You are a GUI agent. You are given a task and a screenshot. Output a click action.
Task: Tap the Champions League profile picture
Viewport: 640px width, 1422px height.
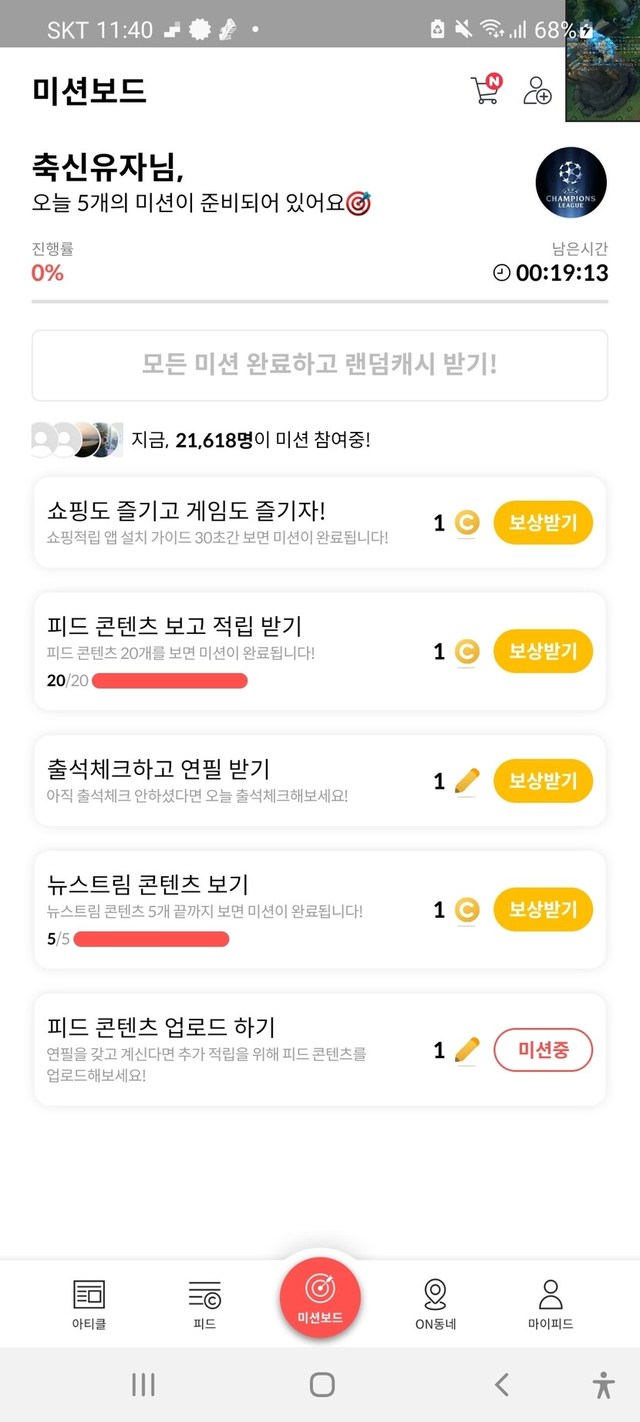point(571,183)
